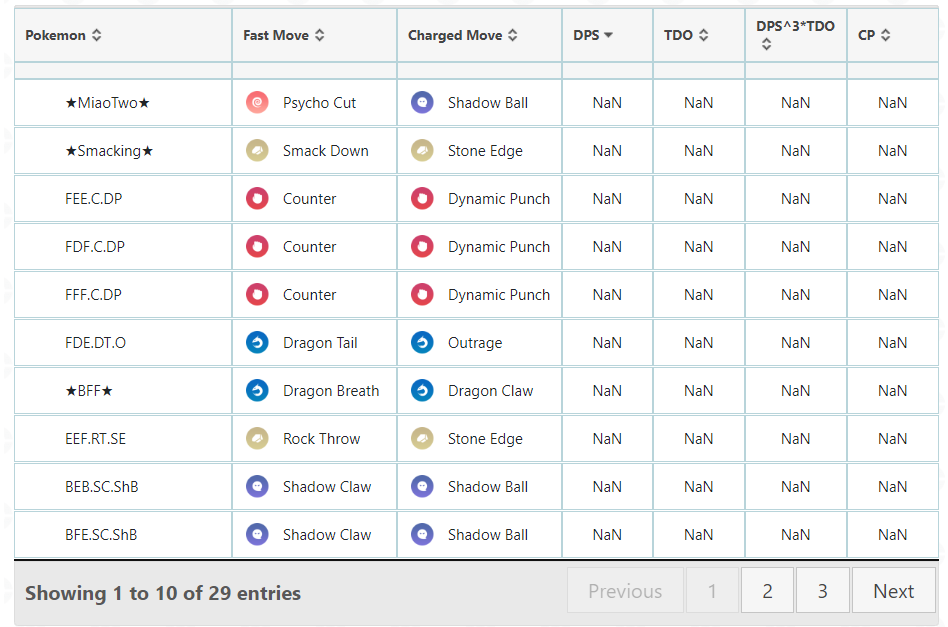Click the Dragon type icon beside Dragon Tail
Image resolution: width=948 pixels, height=627 pixels.
[x=257, y=342]
